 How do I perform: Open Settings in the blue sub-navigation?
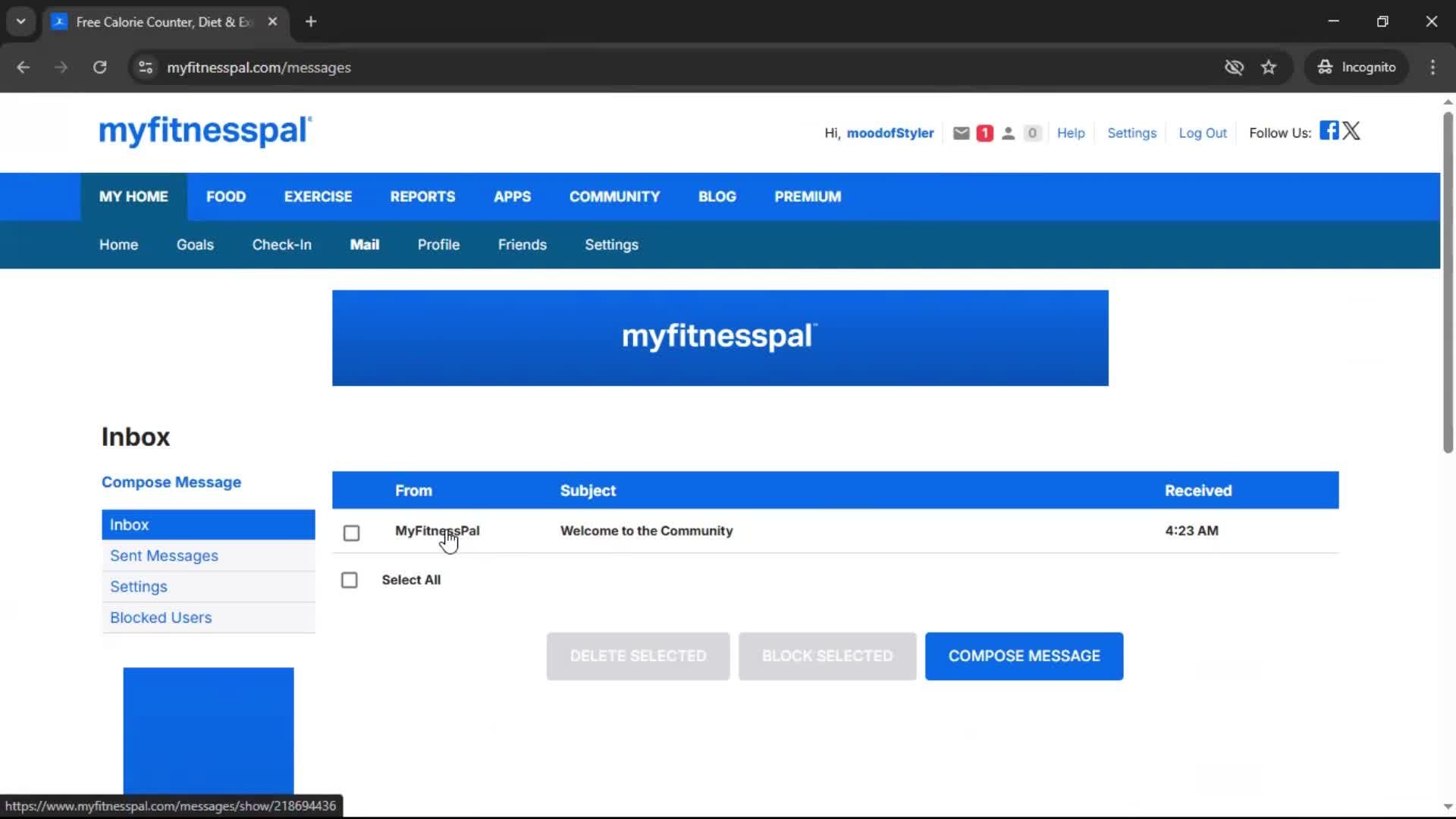click(611, 245)
